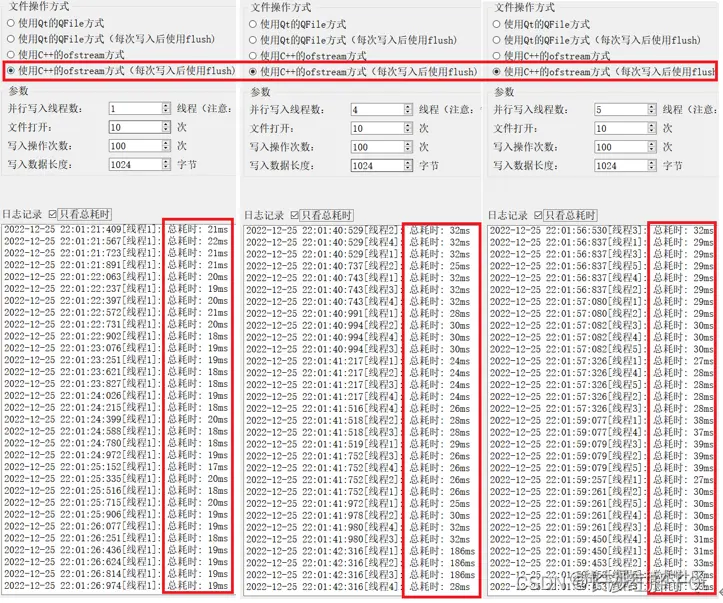Select log row 22:01:26:077 线程1

coord(116,526)
